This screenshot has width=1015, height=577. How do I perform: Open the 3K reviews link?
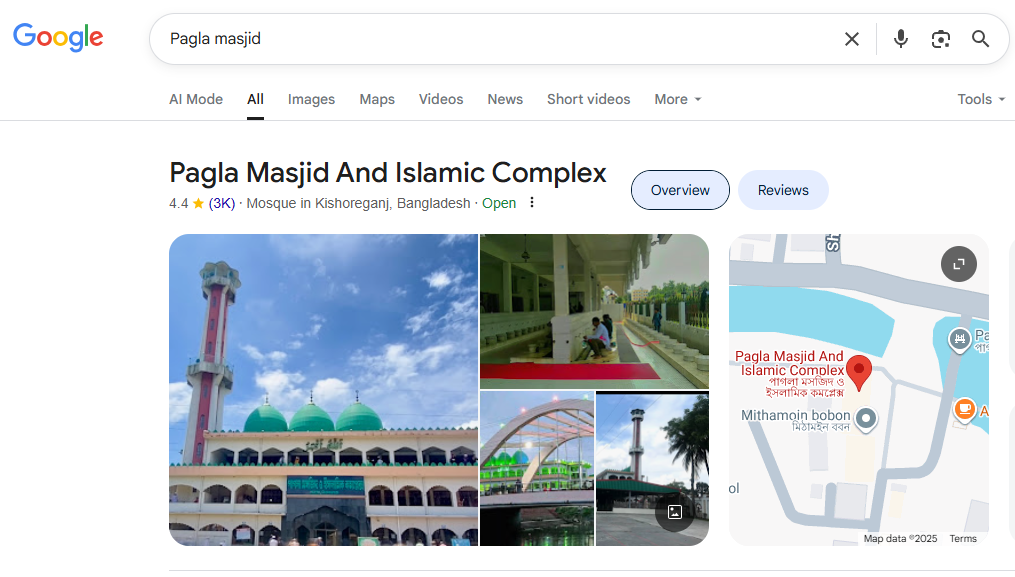[222, 203]
